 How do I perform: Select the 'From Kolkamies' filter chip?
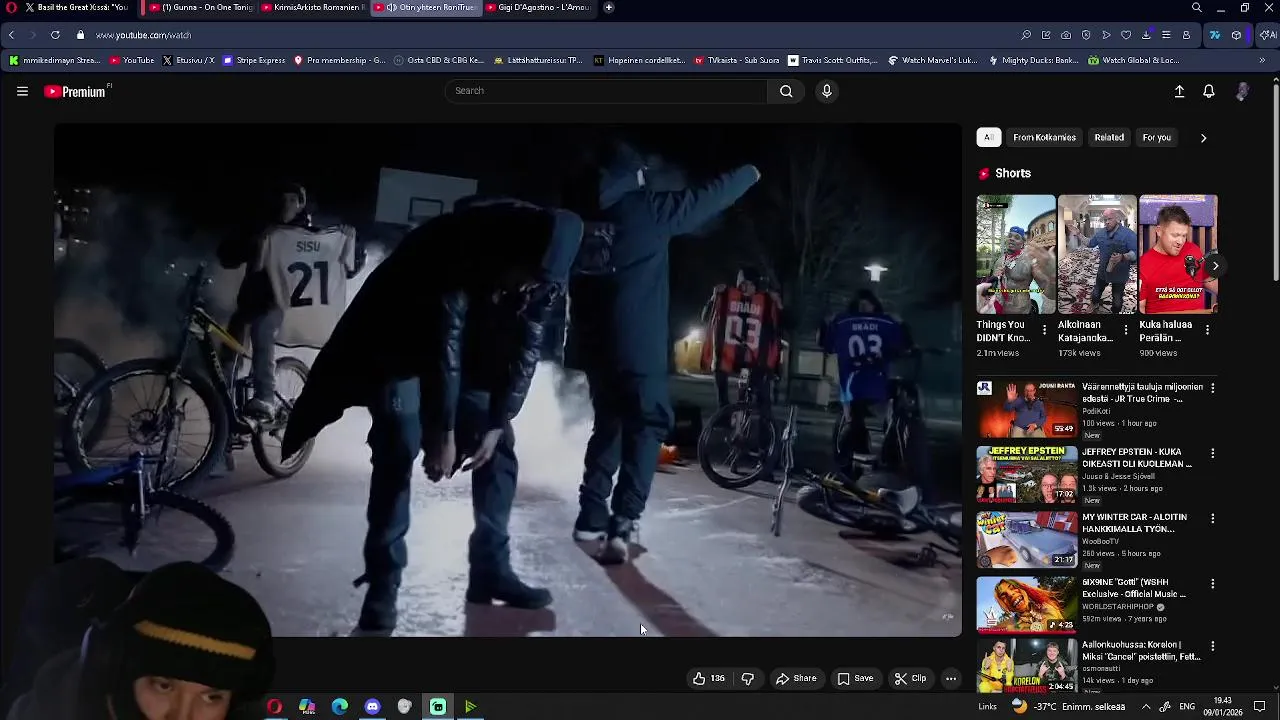point(1044,138)
